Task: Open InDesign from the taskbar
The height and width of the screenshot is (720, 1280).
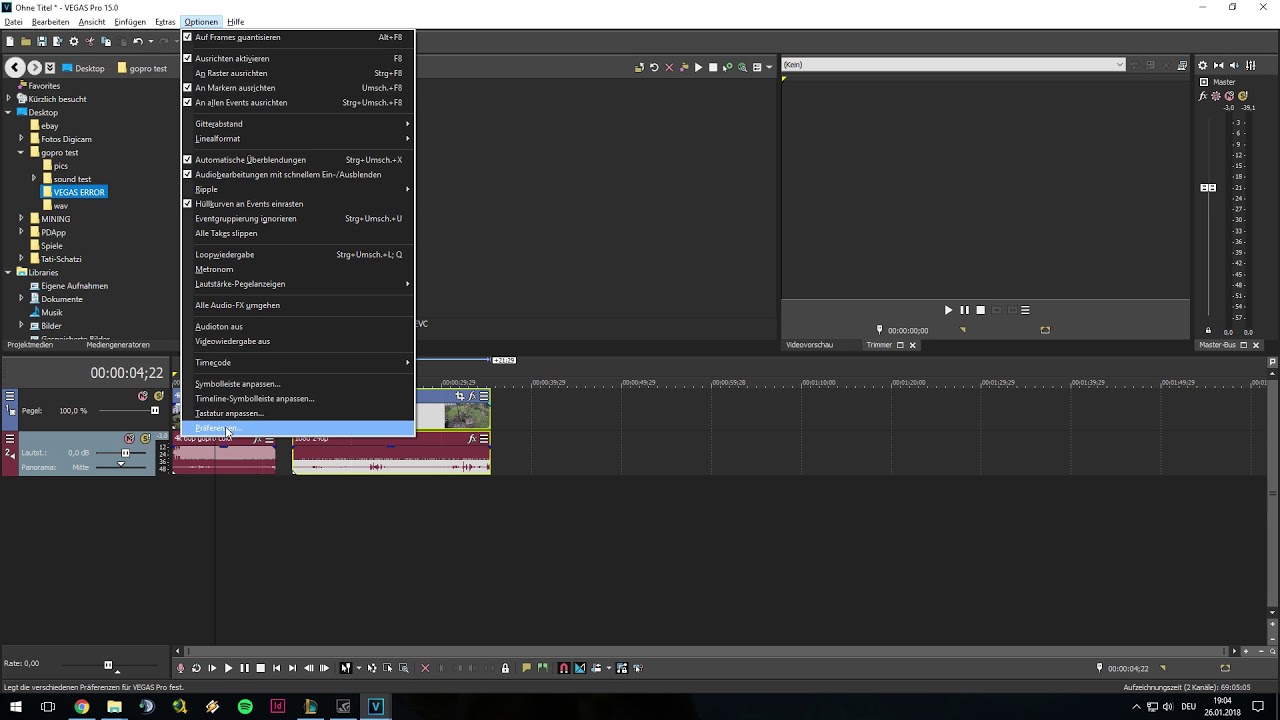Action: click(x=278, y=706)
